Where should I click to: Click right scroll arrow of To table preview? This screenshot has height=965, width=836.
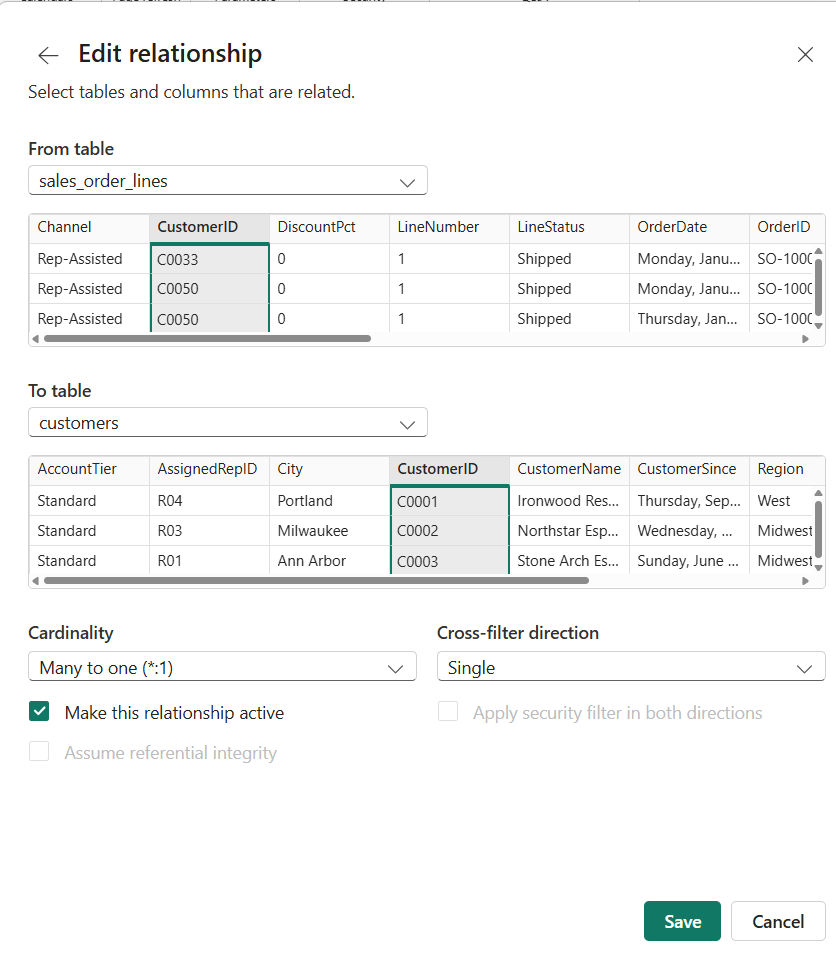click(x=805, y=580)
